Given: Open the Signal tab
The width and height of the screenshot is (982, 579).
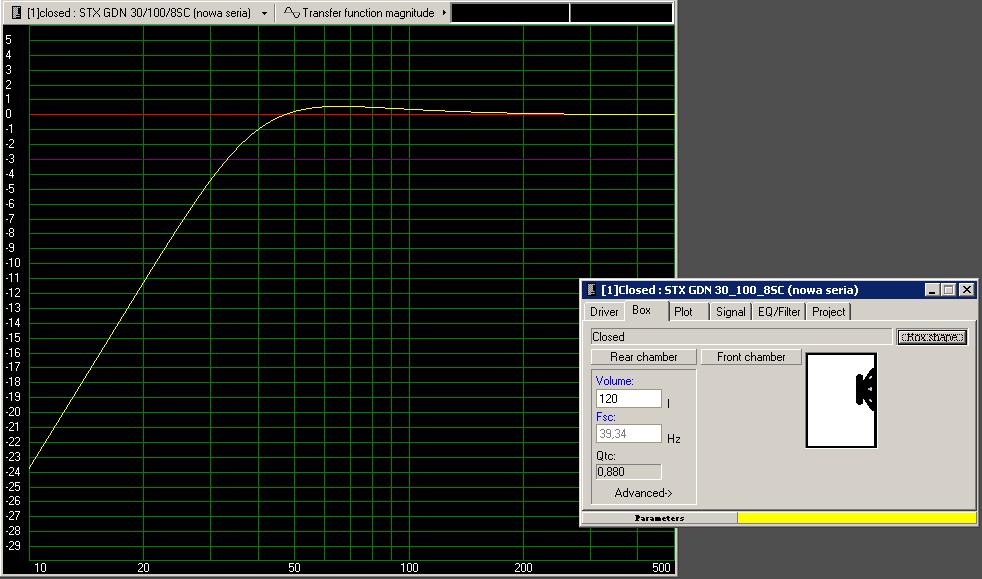Looking at the screenshot, I should click(730, 312).
